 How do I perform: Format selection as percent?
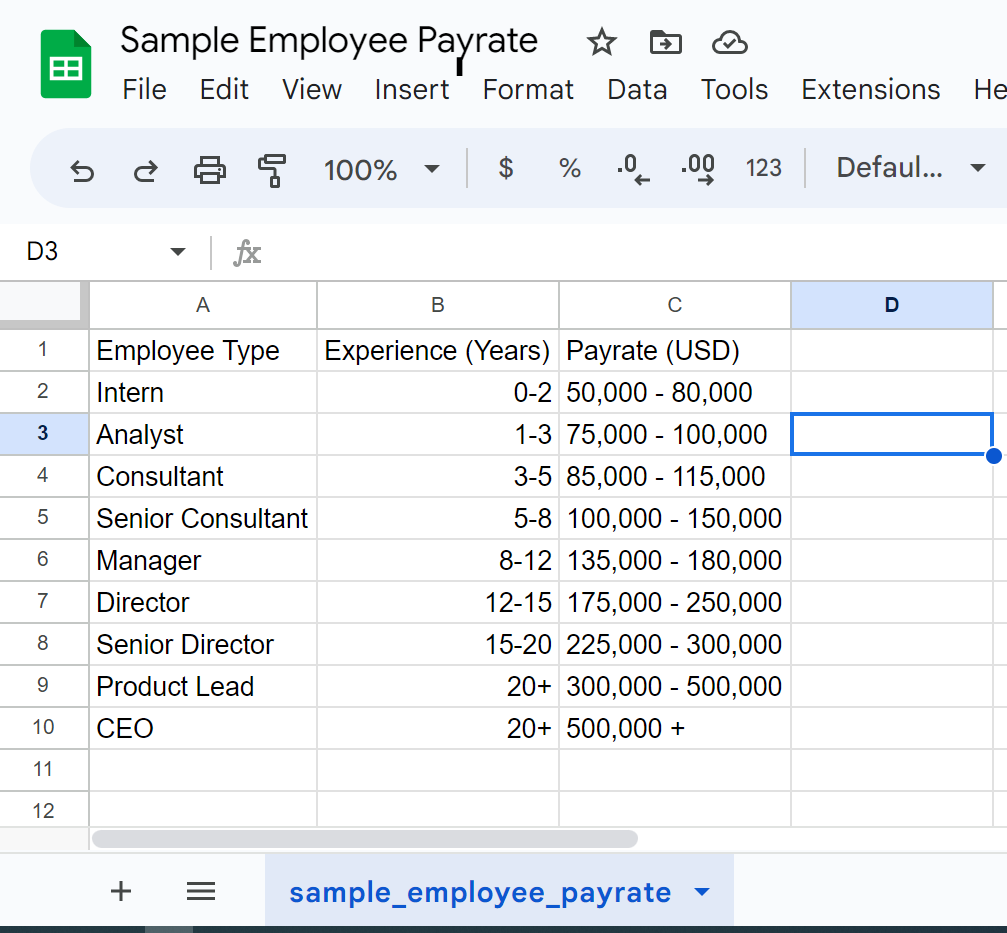click(569, 168)
